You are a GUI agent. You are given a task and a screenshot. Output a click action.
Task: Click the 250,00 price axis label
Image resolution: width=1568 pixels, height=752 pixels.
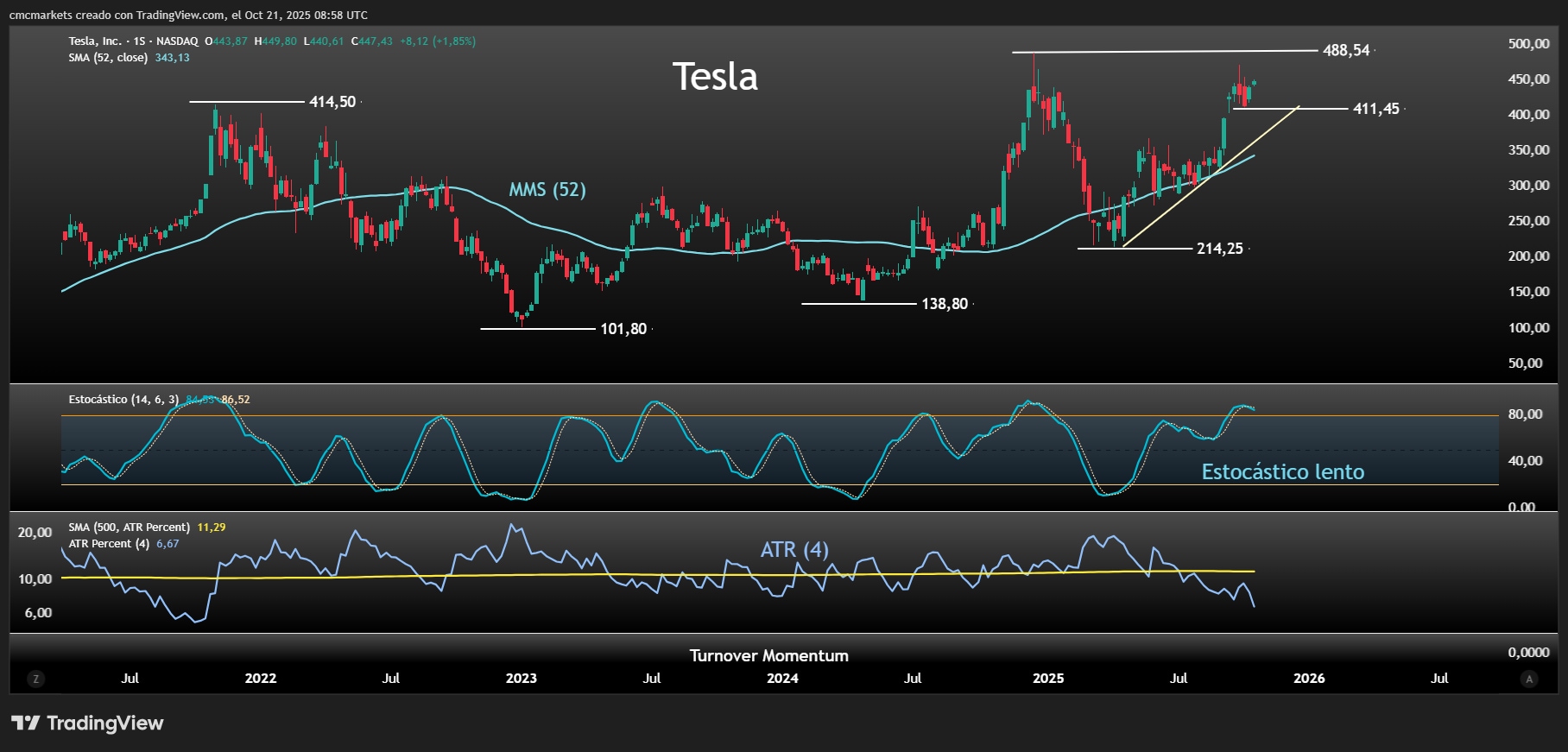tap(1528, 221)
